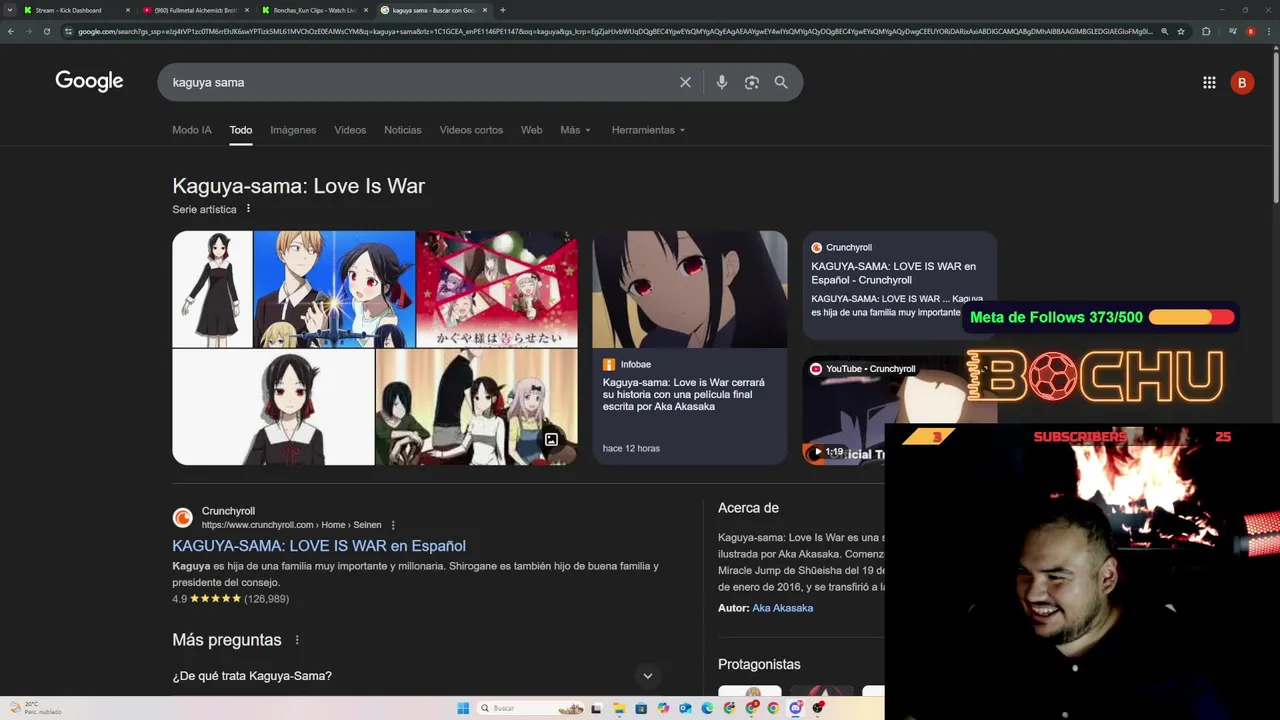Open the Google account avatar B

coord(1242,83)
